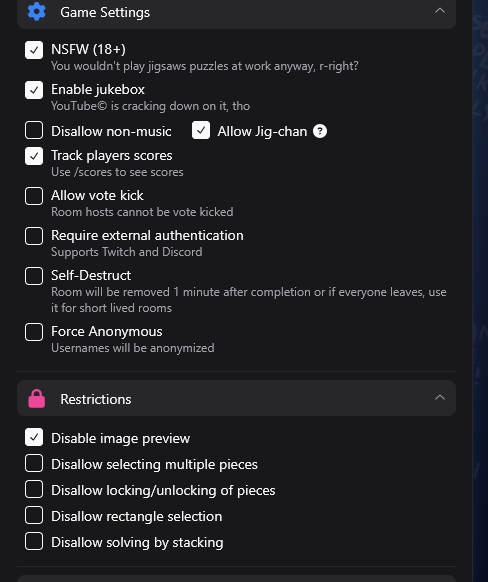Click the pink lock Restrictions icon
The image size is (488, 582).
coord(36,399)
